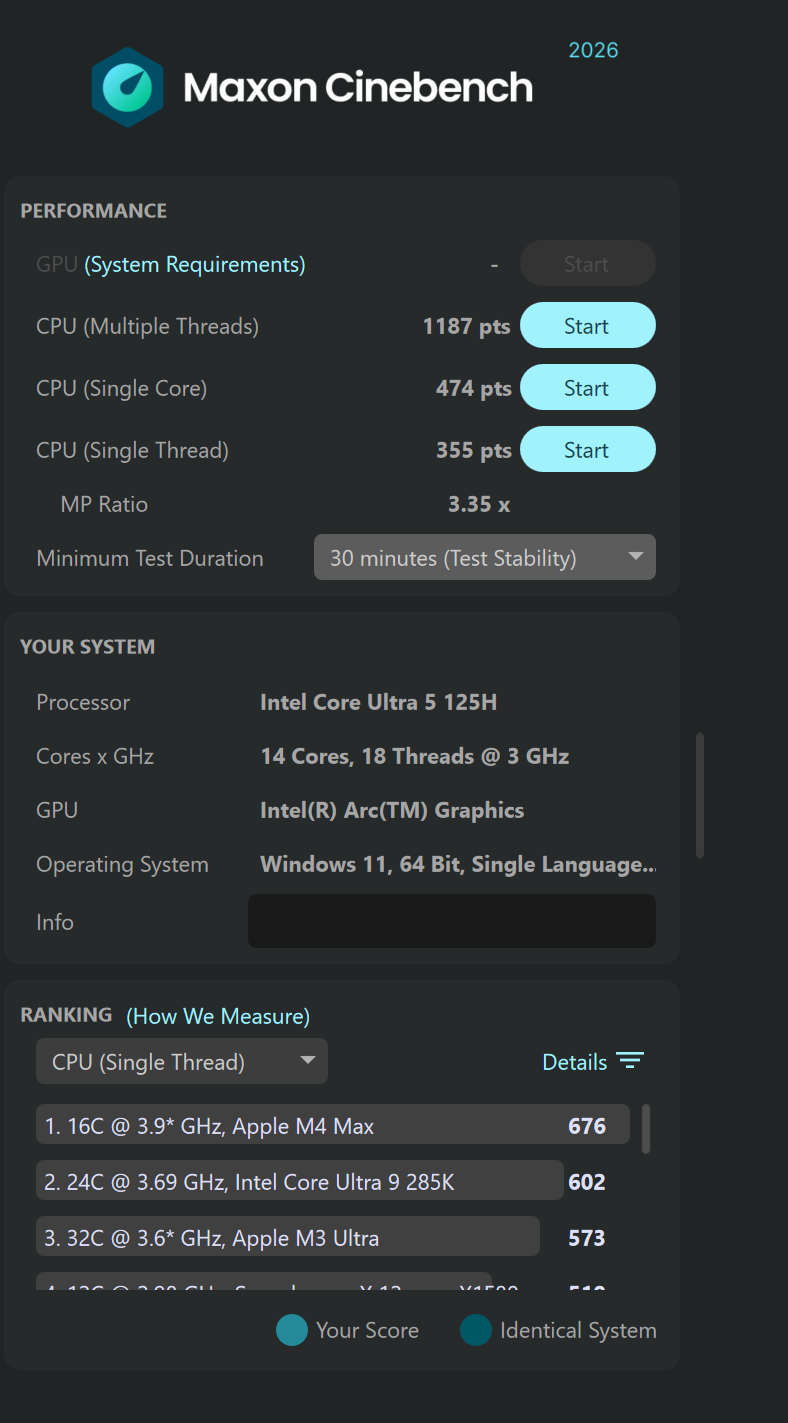Run the CPU Single Thread benchmark
The image size is (788, 1423).
587,450
